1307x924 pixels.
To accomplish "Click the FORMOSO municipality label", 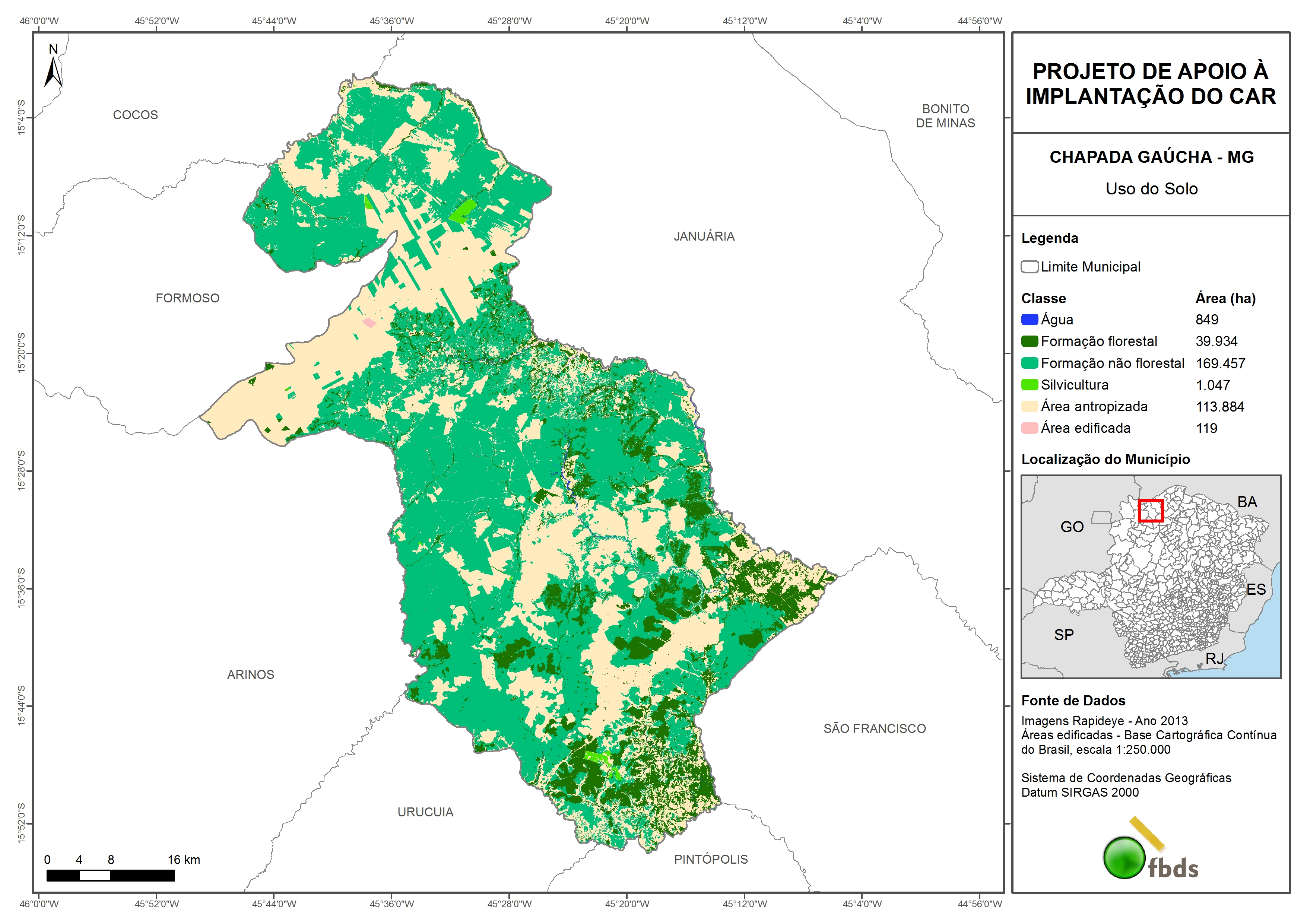I will pyautogui.click(x=187, y=298).
